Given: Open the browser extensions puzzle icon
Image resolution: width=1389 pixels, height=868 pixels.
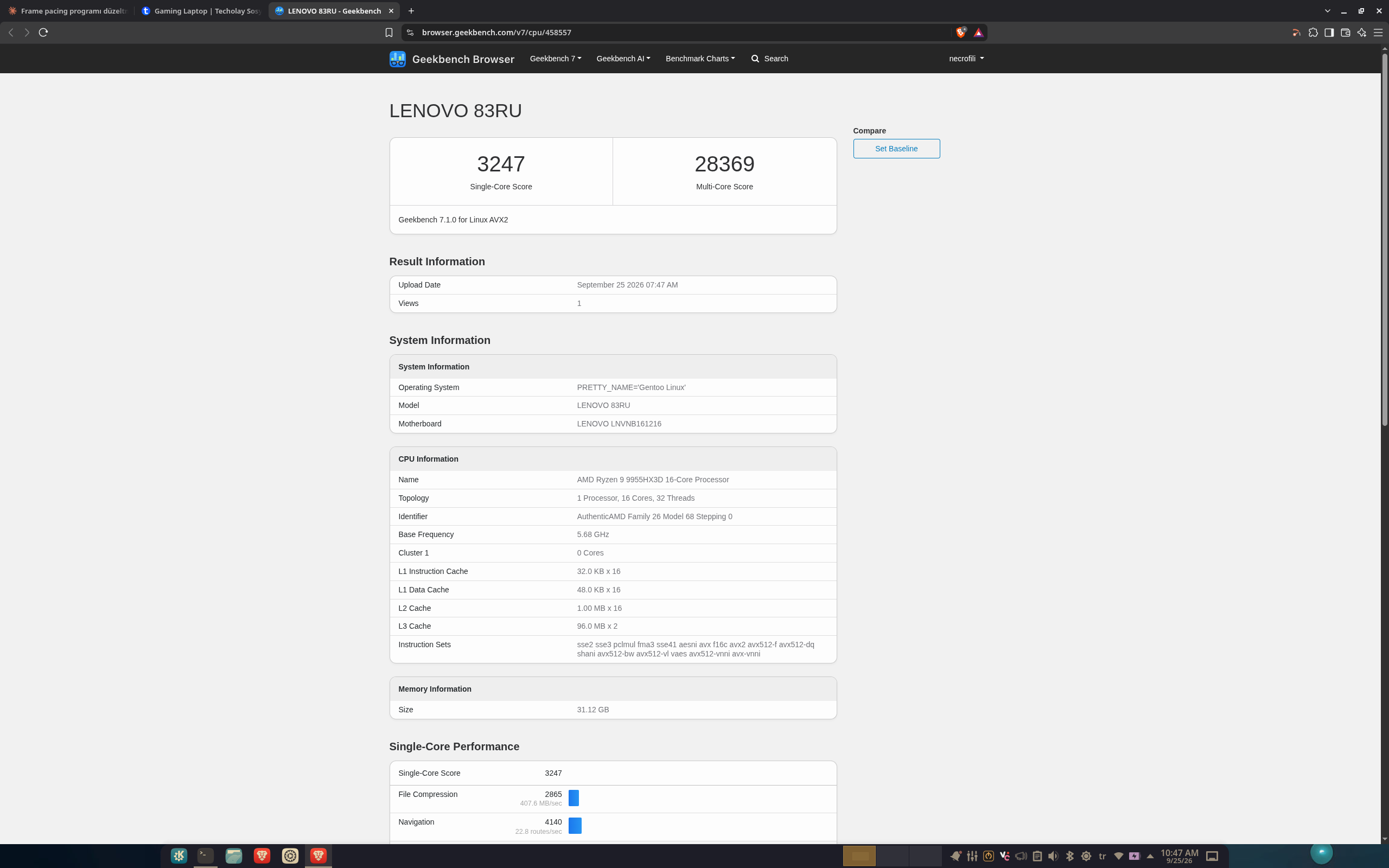Looking at the screenshot, I should click(1312, 33).
